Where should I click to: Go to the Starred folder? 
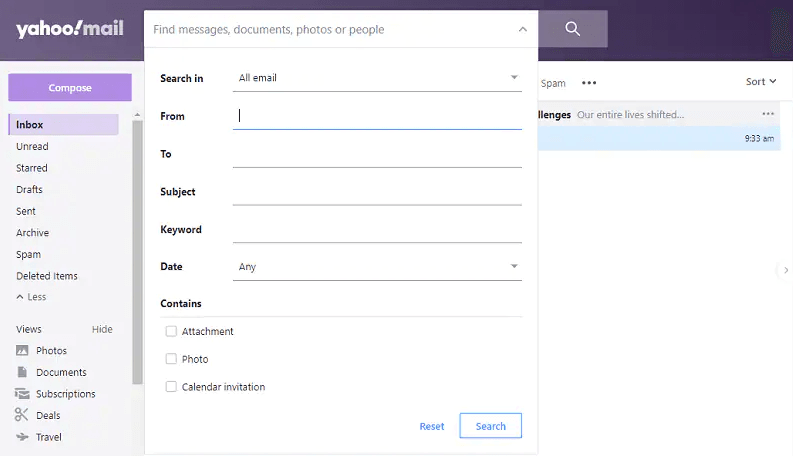click(x=32, y=168)
